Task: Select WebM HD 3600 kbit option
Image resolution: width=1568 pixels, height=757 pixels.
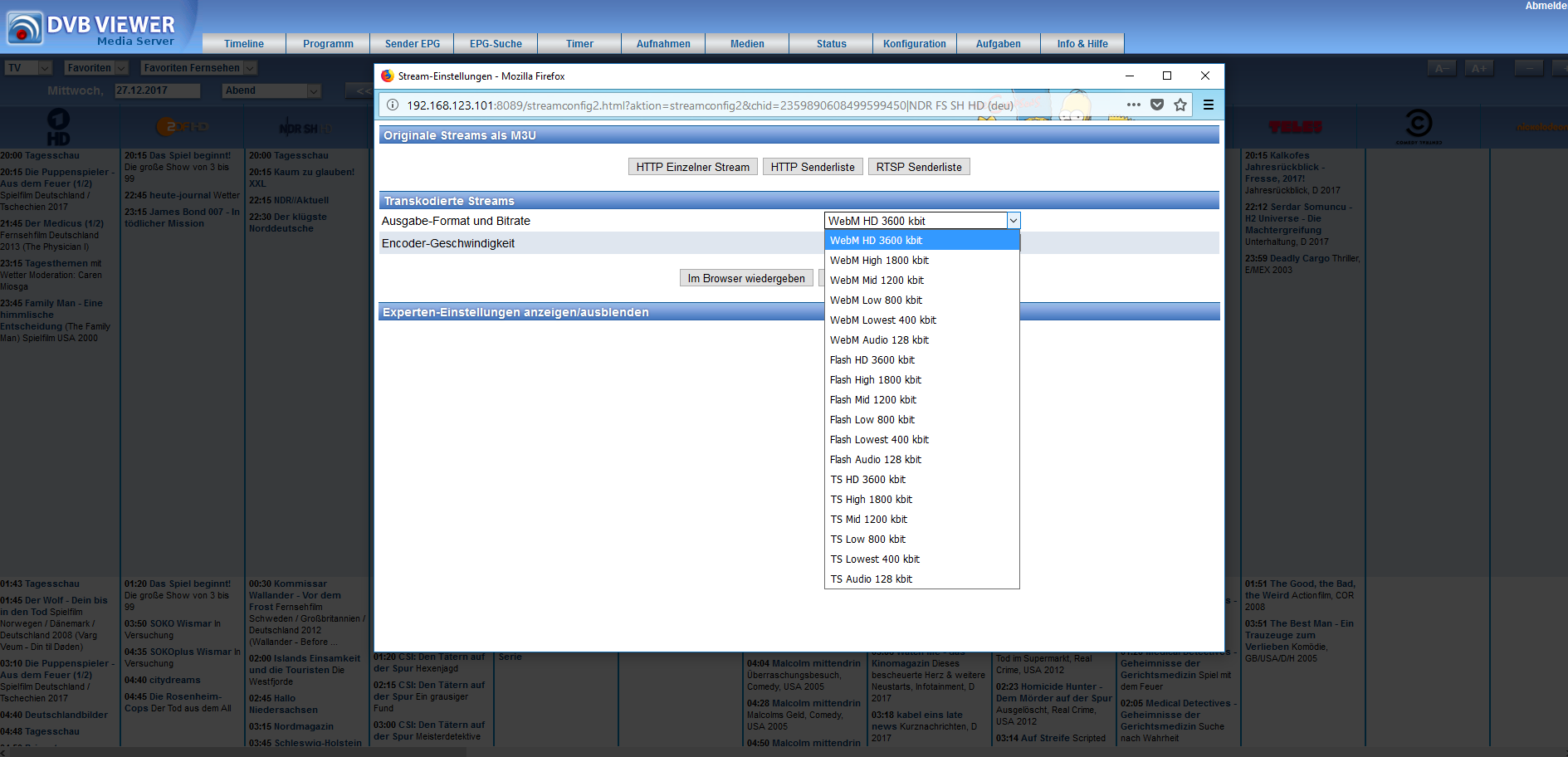Action: [921, 240]
